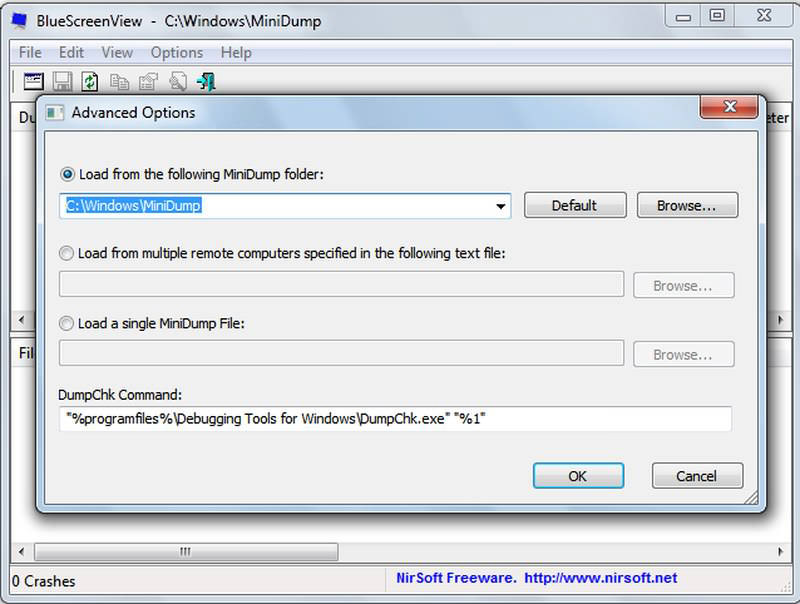The height and width of the screenshot is (604, 800).
Task: Browse for a MiniDump folder
Action: pyautogui.click(x=687, y=205)
